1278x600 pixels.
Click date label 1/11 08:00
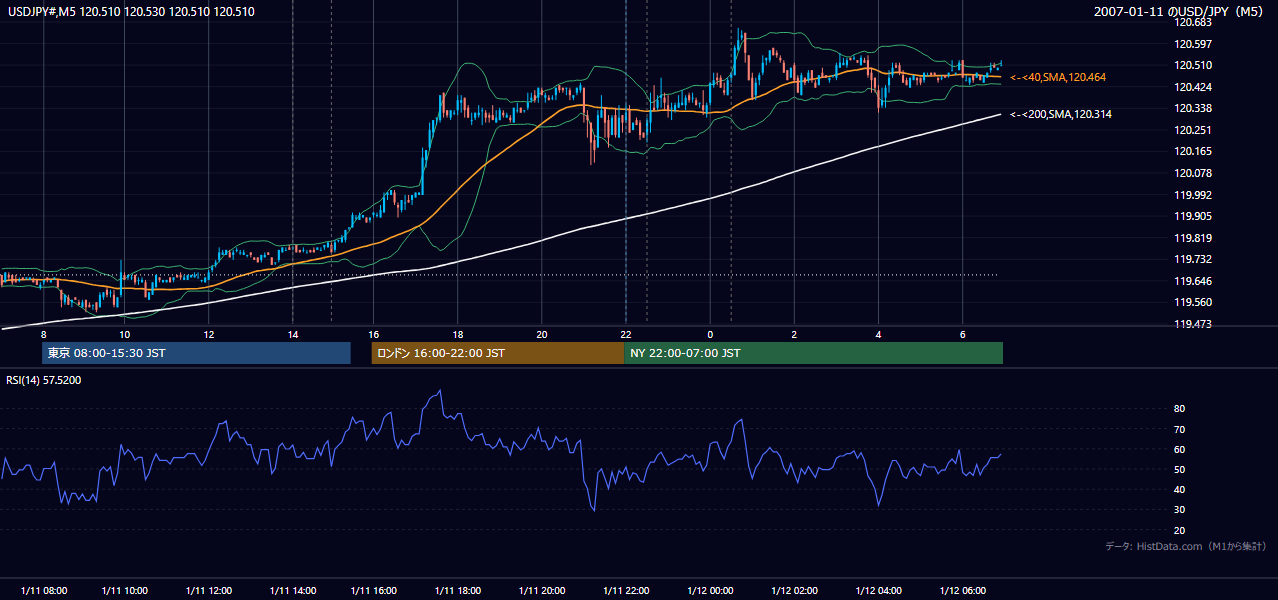(43, 591)
